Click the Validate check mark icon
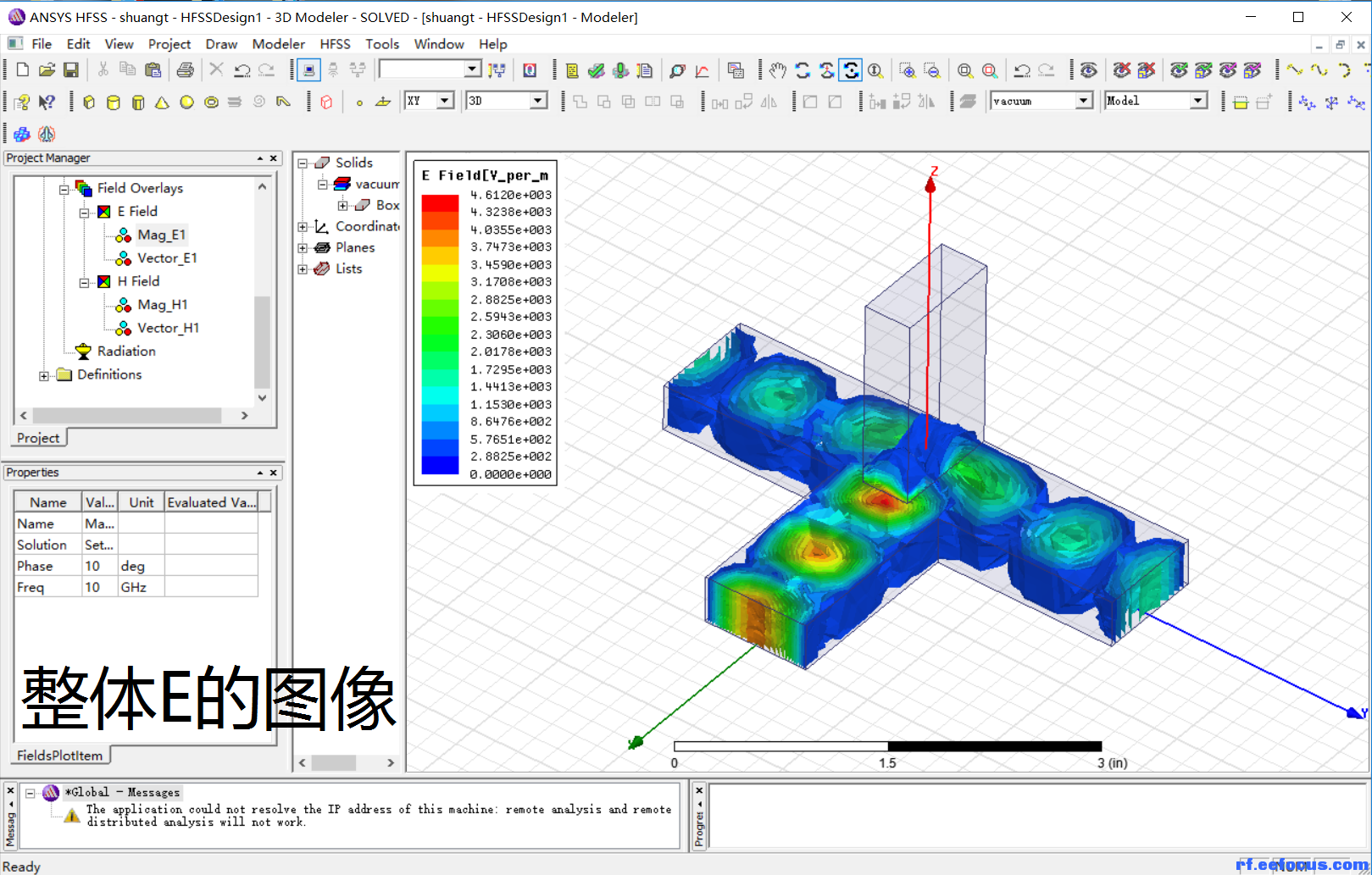This screenshot has width=1372, height=875. tap(596, 70)
